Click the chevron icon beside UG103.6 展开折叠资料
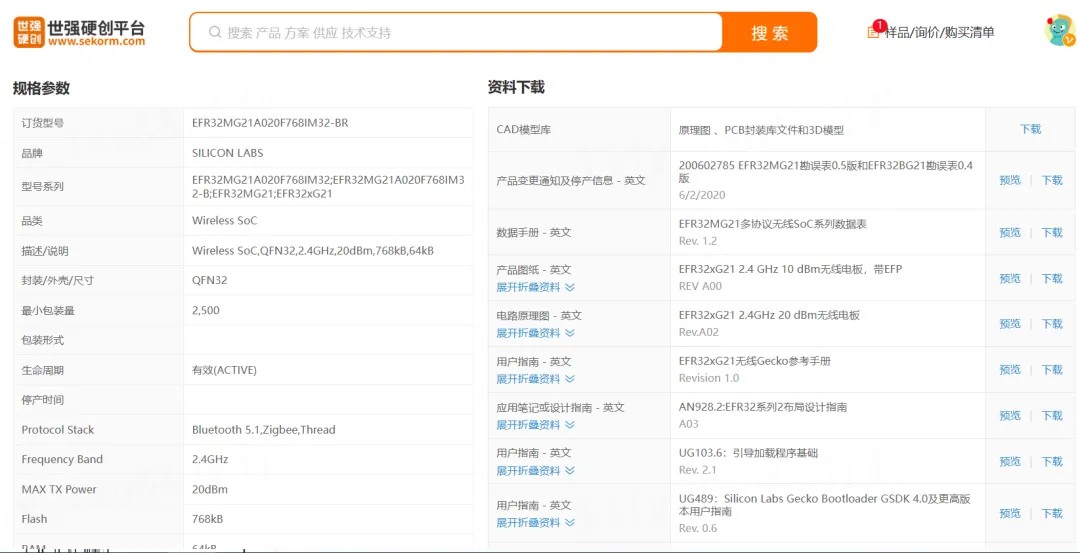 tap(570, 471)
